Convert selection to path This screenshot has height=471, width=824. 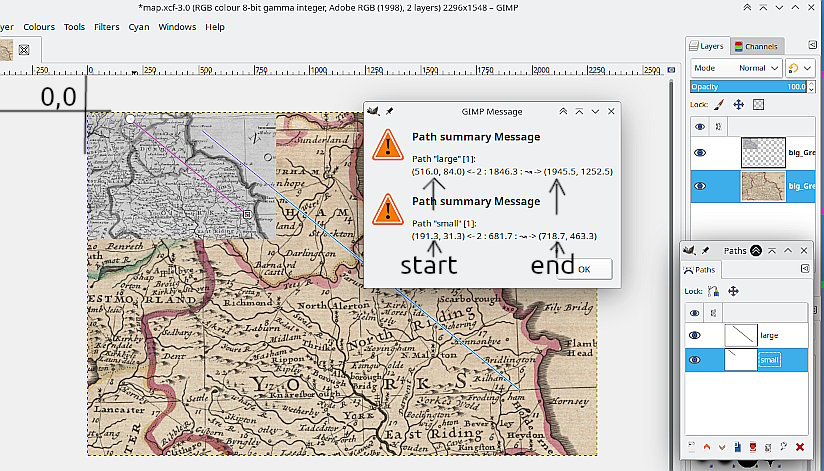click(768, 447)
